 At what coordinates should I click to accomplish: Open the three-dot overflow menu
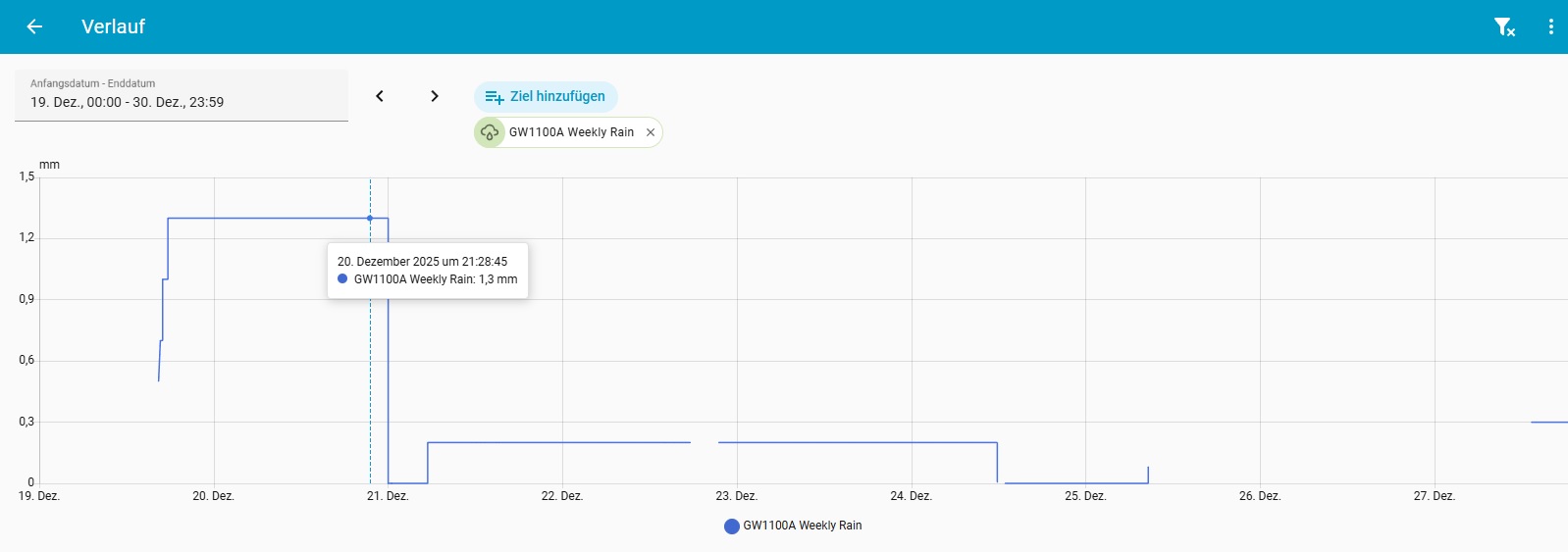(1550, 26)
